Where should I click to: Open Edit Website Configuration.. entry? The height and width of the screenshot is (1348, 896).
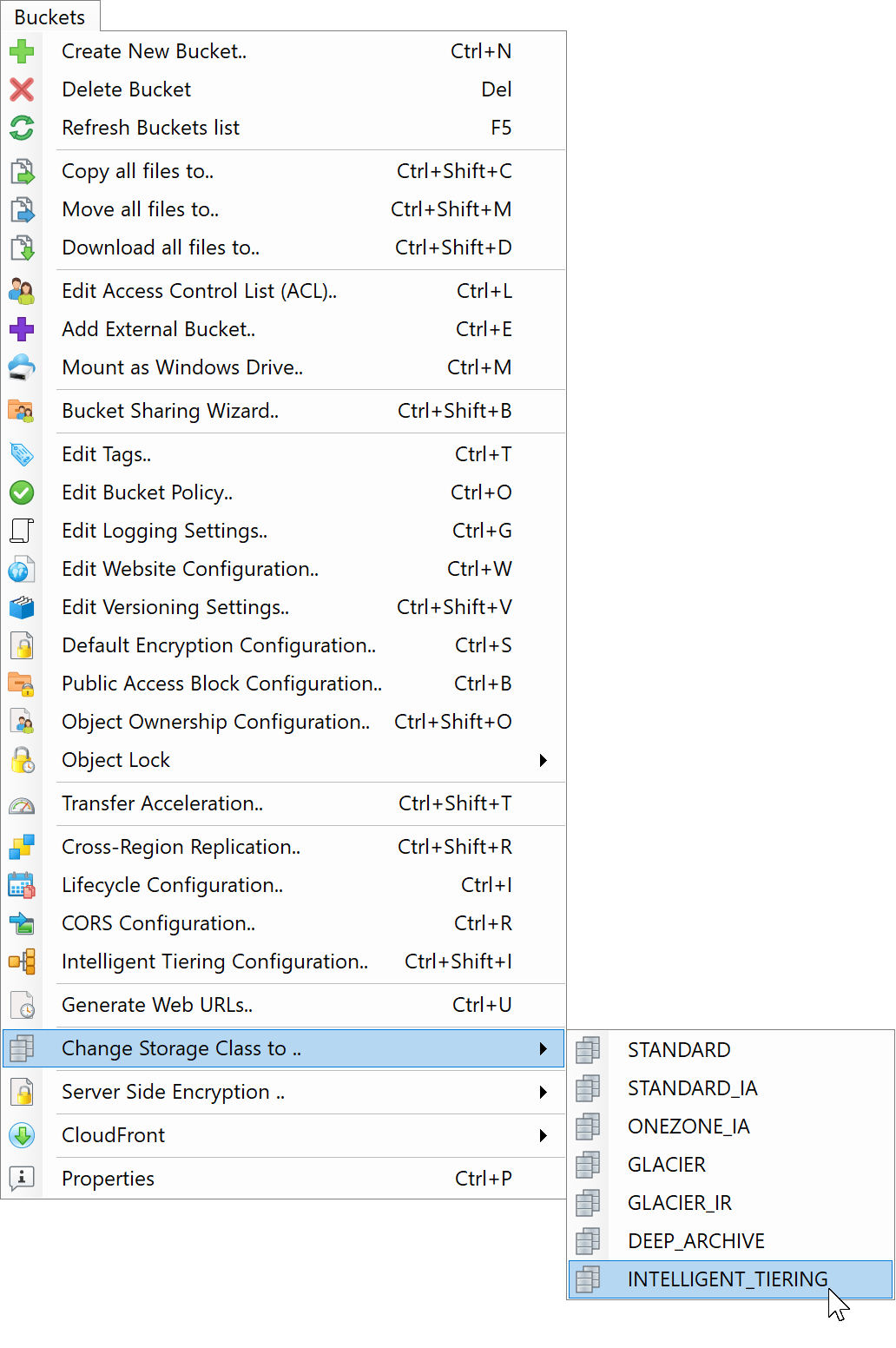pyautogui.click(x=284, y=569)
